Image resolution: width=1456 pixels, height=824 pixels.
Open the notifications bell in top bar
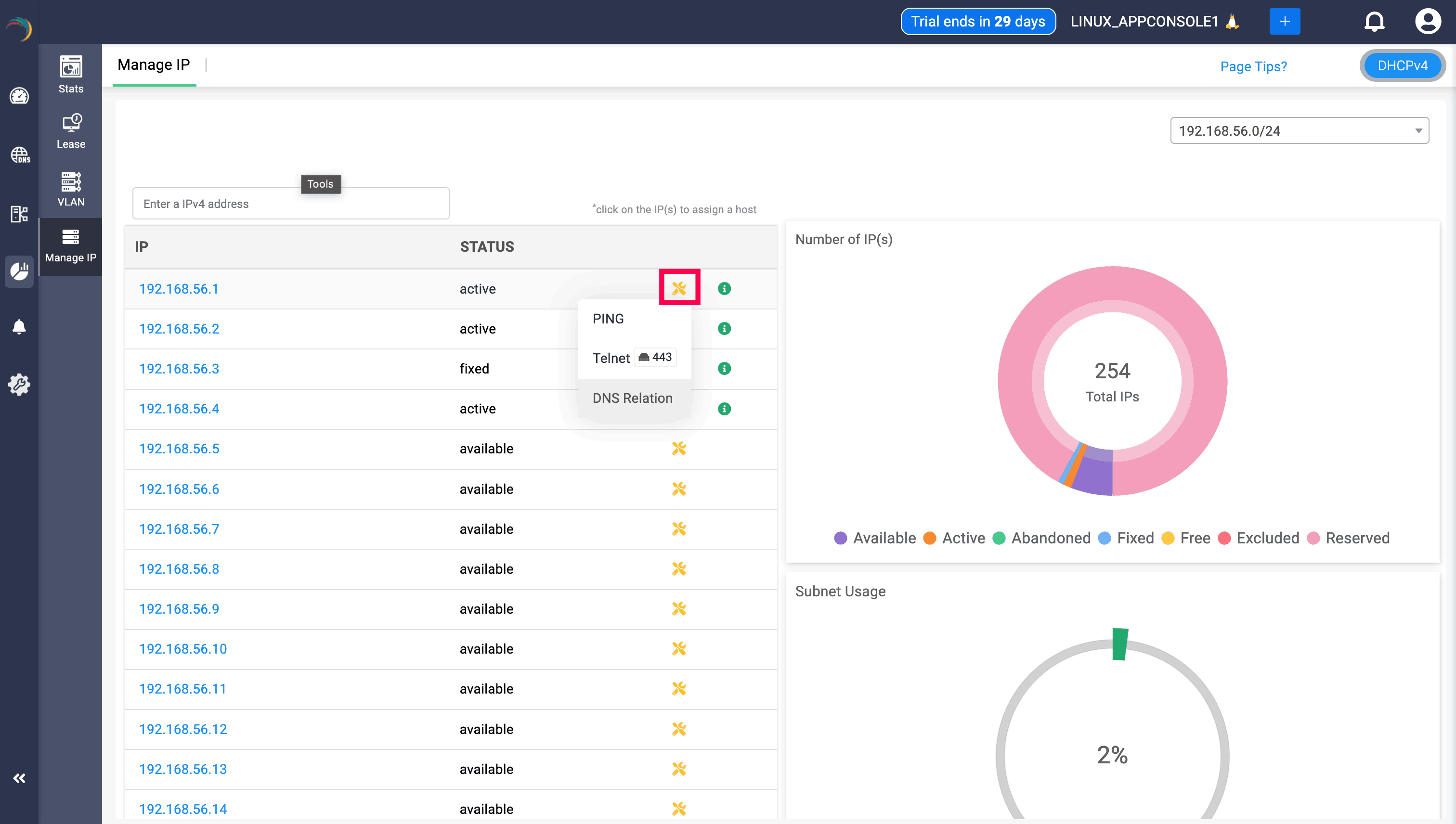[x=1374, y=22]
